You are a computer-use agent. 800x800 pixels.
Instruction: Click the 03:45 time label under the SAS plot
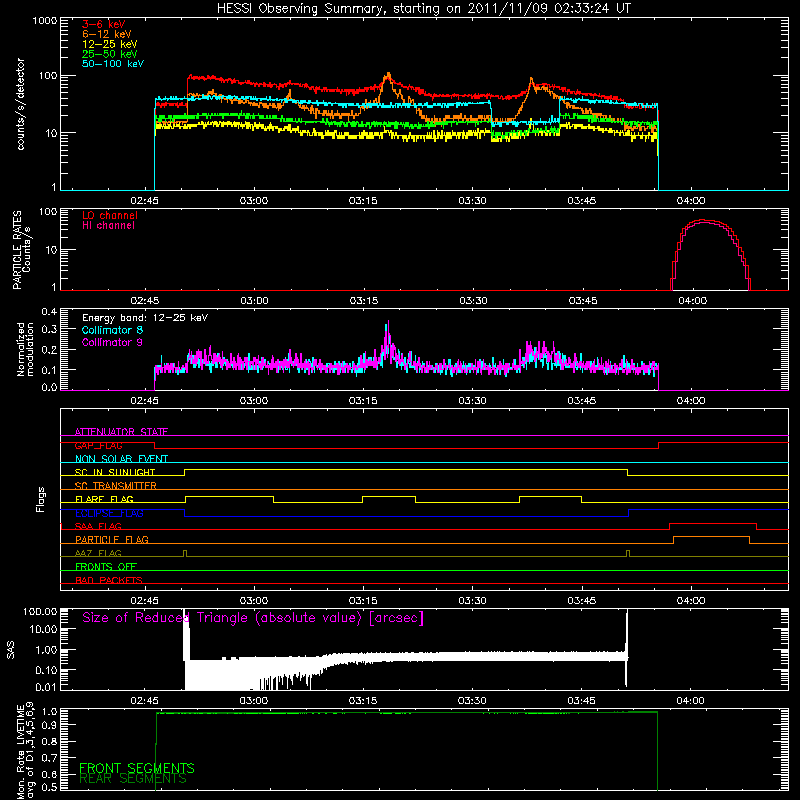pyautogui.click(x=582, y=701)
